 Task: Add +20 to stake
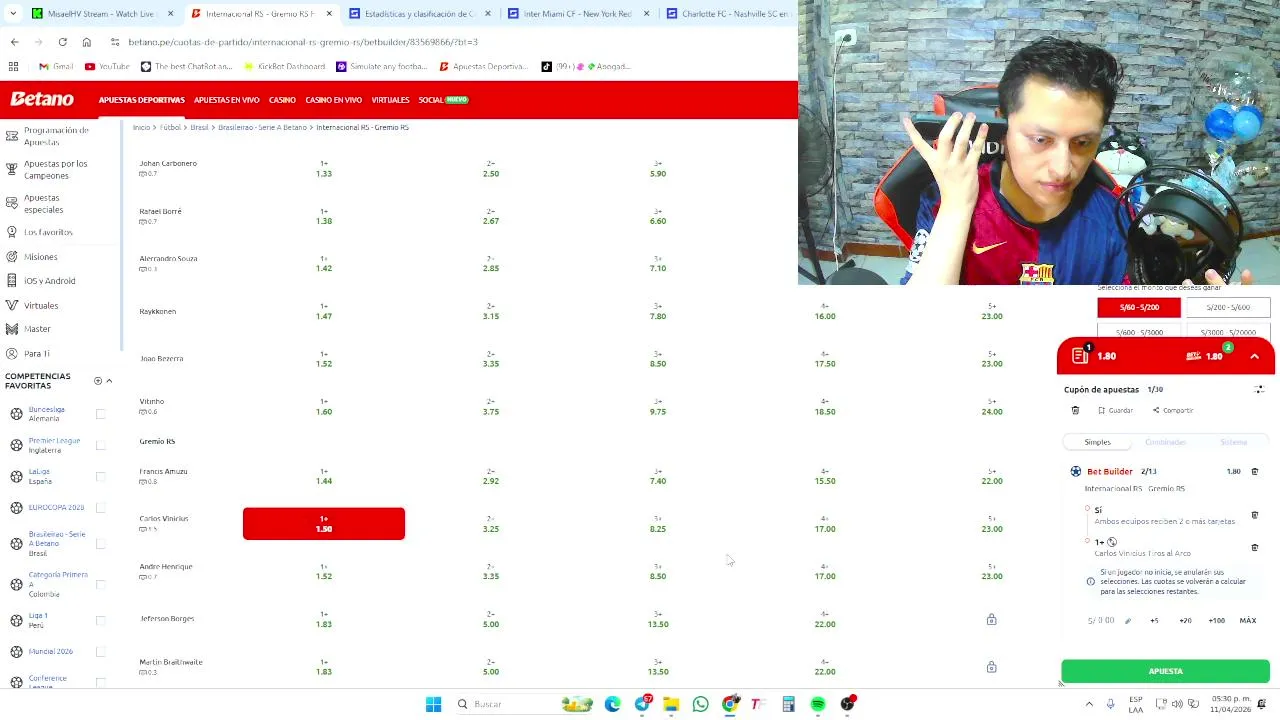pos(1185,620)
